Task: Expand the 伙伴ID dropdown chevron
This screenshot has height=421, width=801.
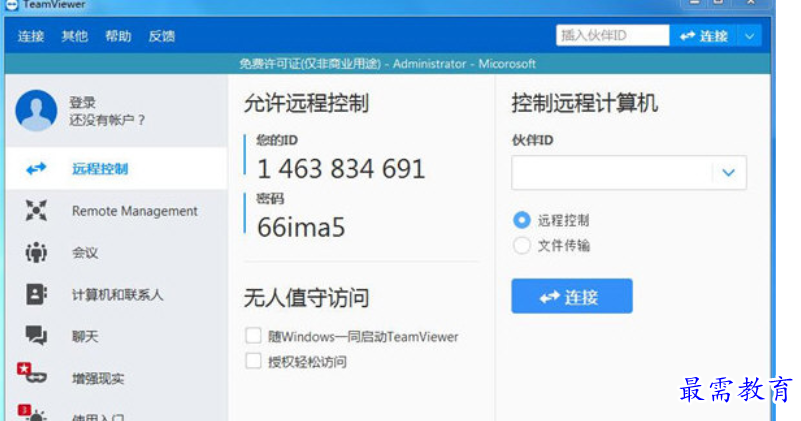Action: [x=729, y=173]
